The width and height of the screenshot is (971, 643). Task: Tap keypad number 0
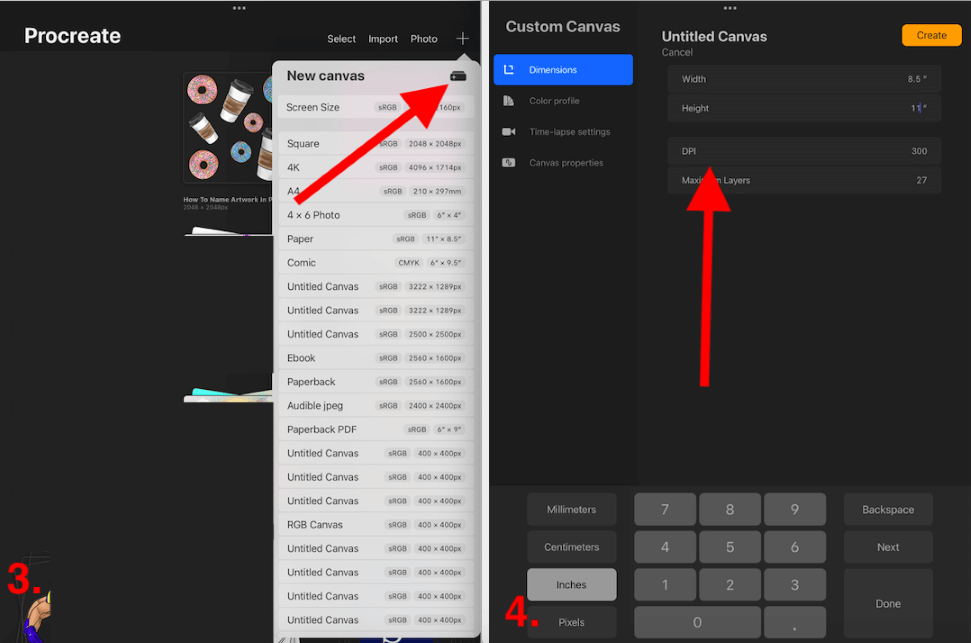697,622
